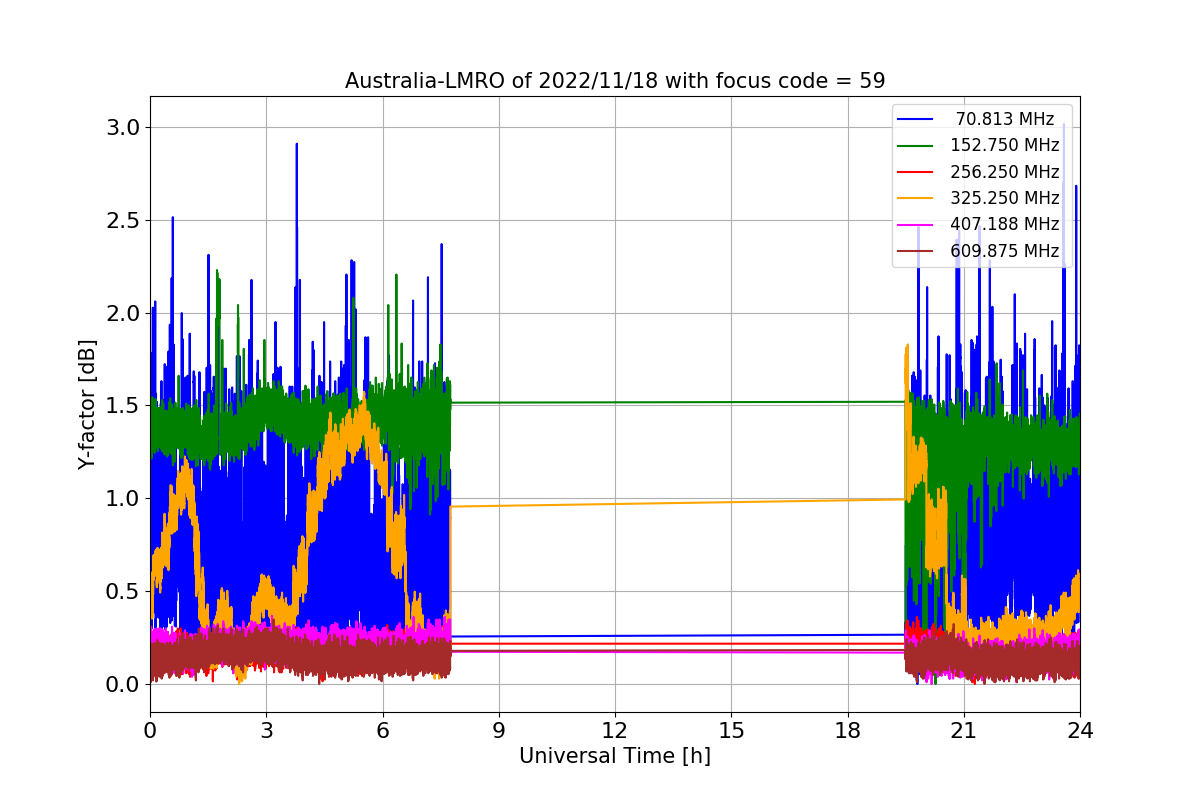Click the x-axis tick label '6'
Viewport: 1200px width, 800px height.
pyautogui.click(x=382, y=731)
